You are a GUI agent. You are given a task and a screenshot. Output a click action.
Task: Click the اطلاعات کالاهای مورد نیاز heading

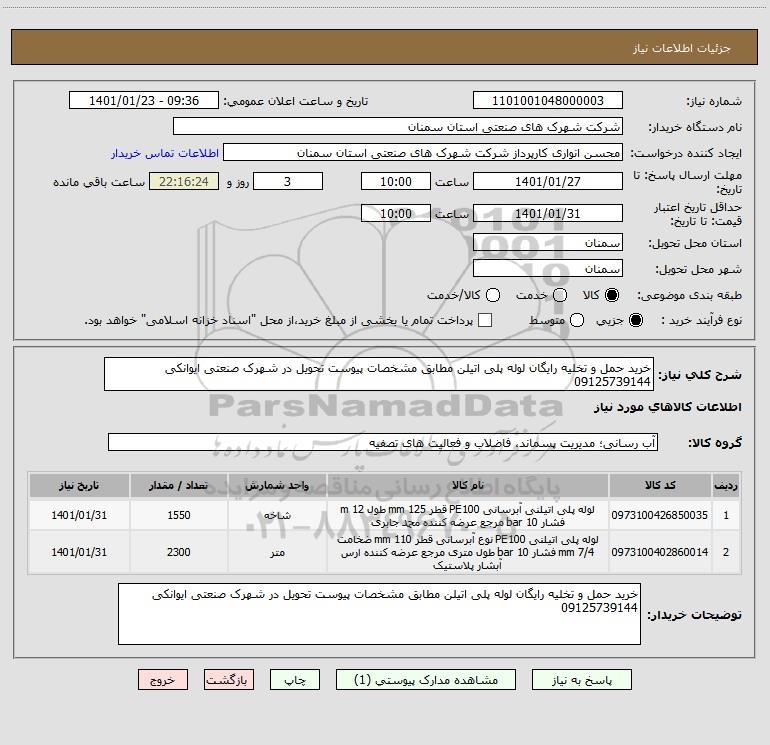pos(668,407)
